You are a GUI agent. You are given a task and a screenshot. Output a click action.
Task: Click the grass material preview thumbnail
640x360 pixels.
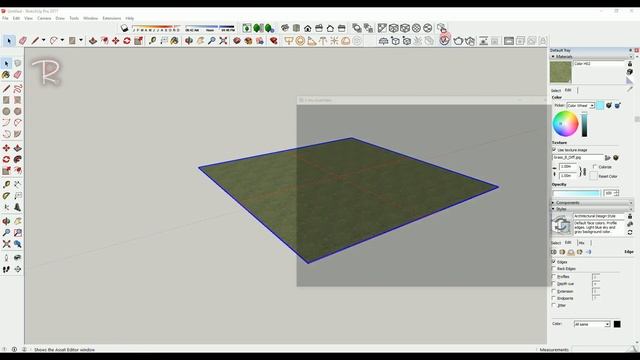coord(561,72)
